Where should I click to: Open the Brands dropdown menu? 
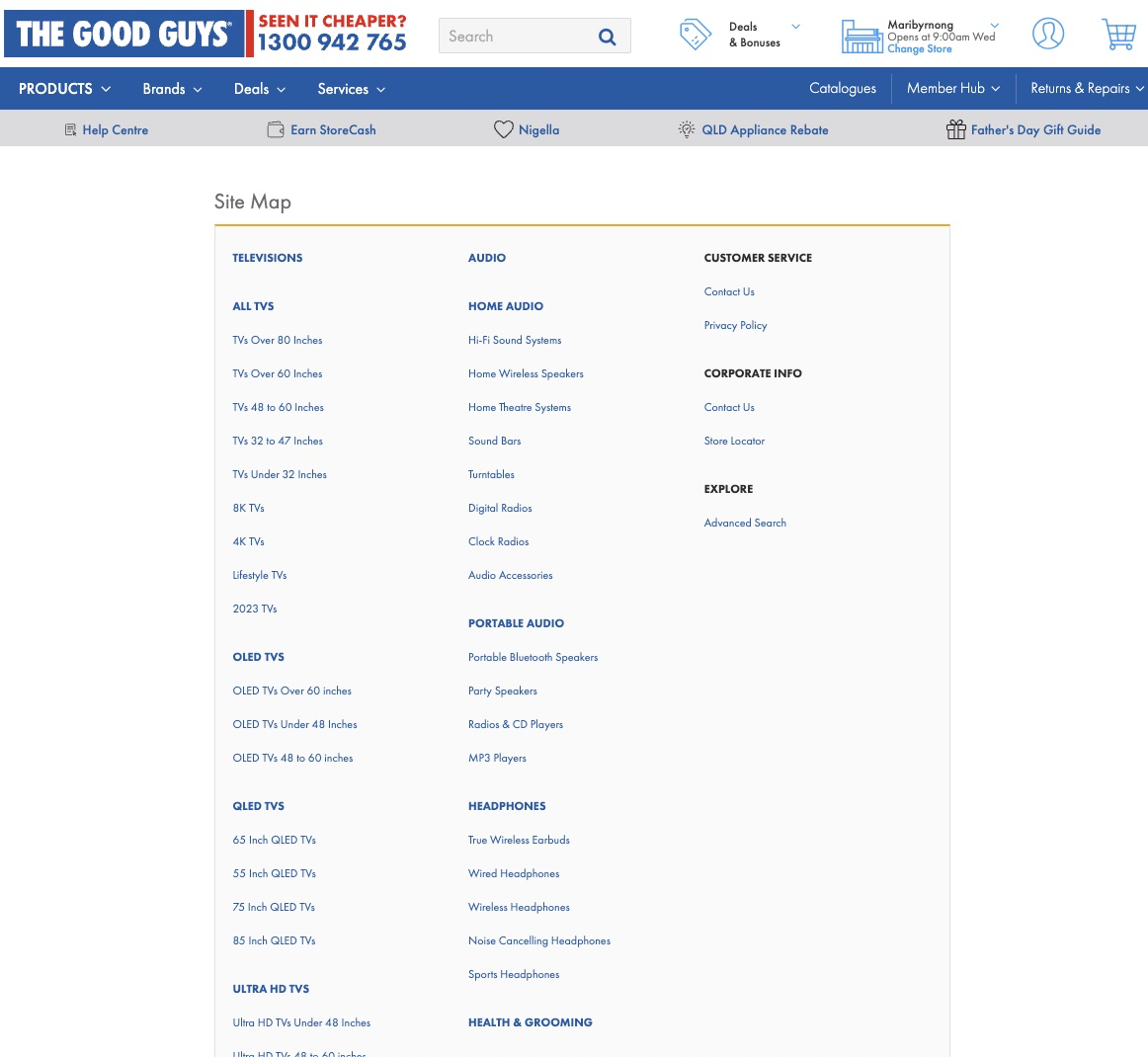click(172, 89)
